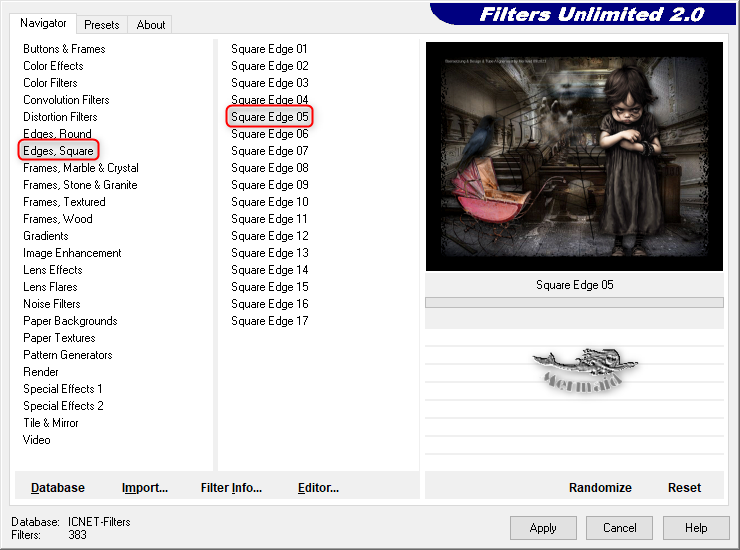Viewport: 740px width, 550px height.
Task: Choose Paper Backgrounds category
Action: point(70,321)
